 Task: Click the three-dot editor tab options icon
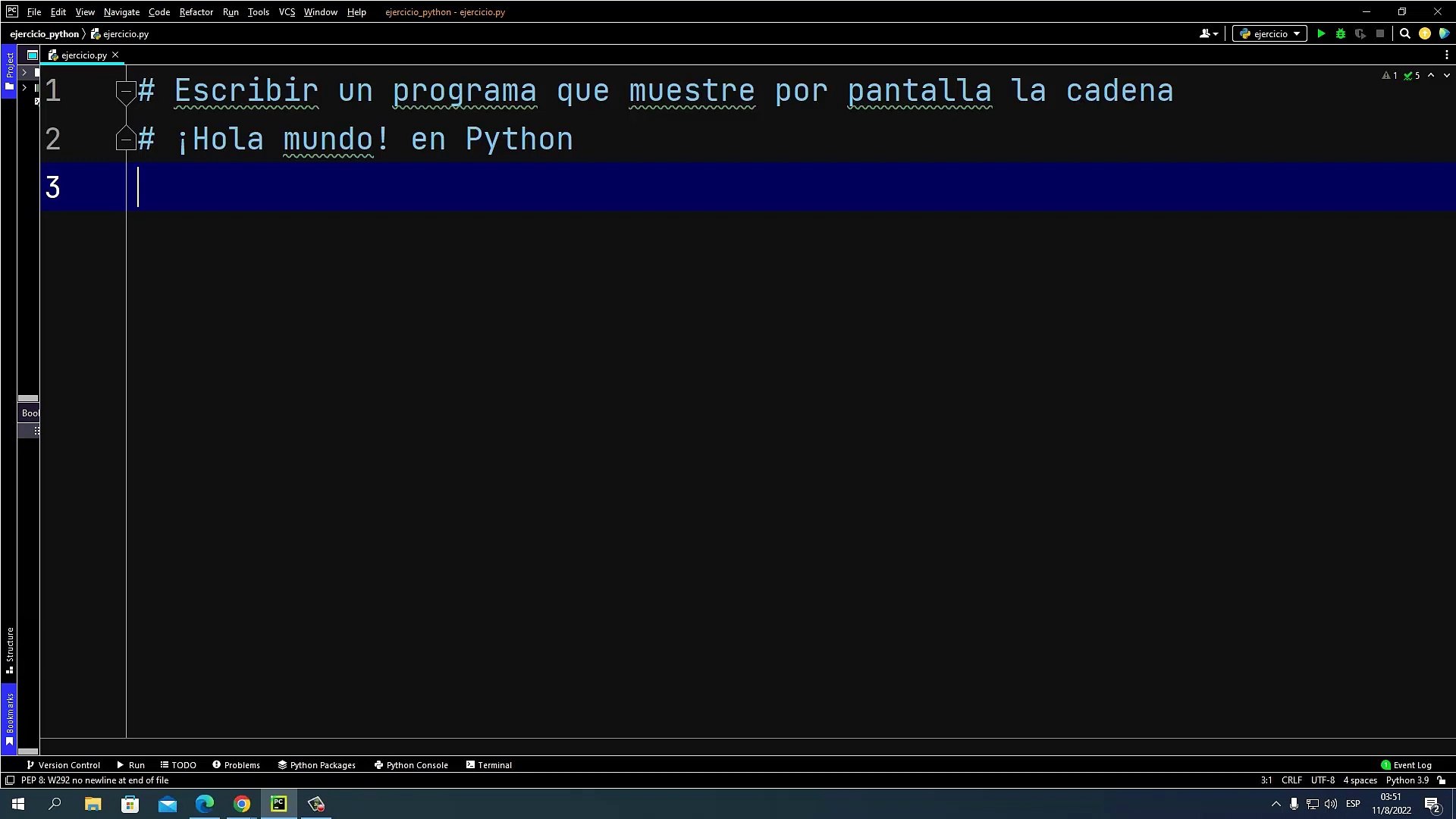[1446, 55]
